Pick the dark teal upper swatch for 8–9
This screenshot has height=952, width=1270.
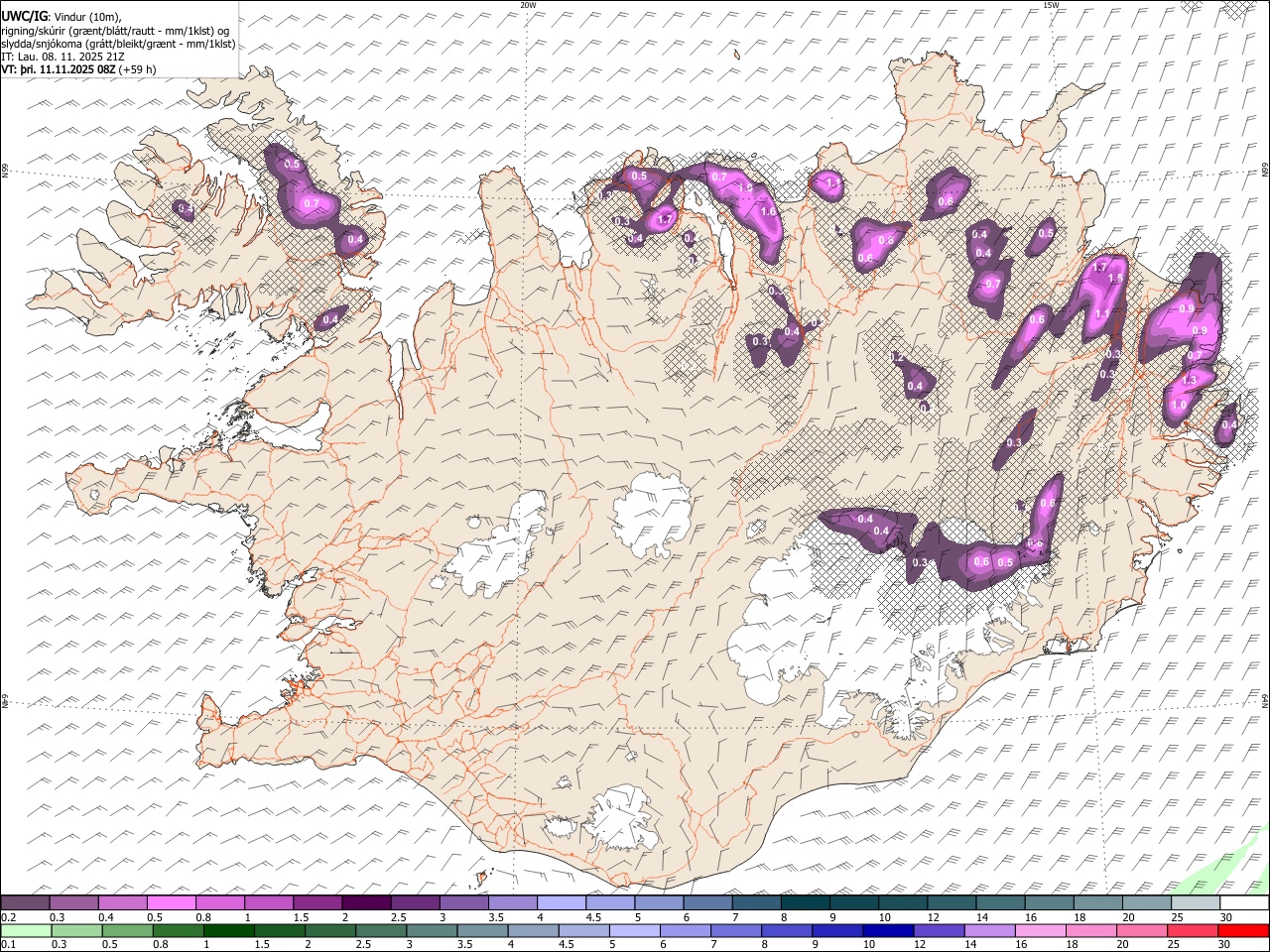(805, 902)
